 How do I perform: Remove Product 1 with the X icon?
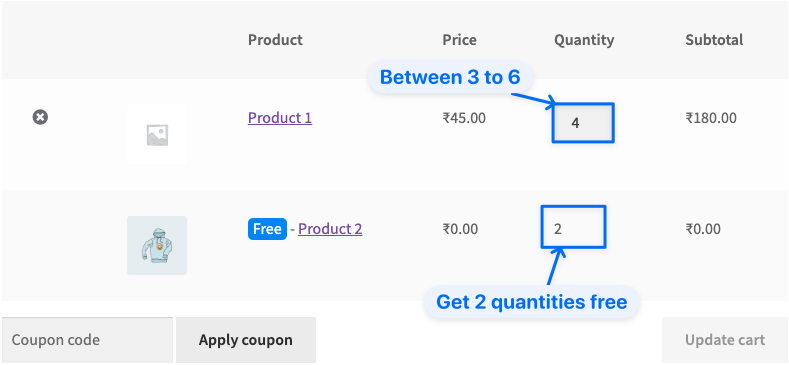[40, 117]
